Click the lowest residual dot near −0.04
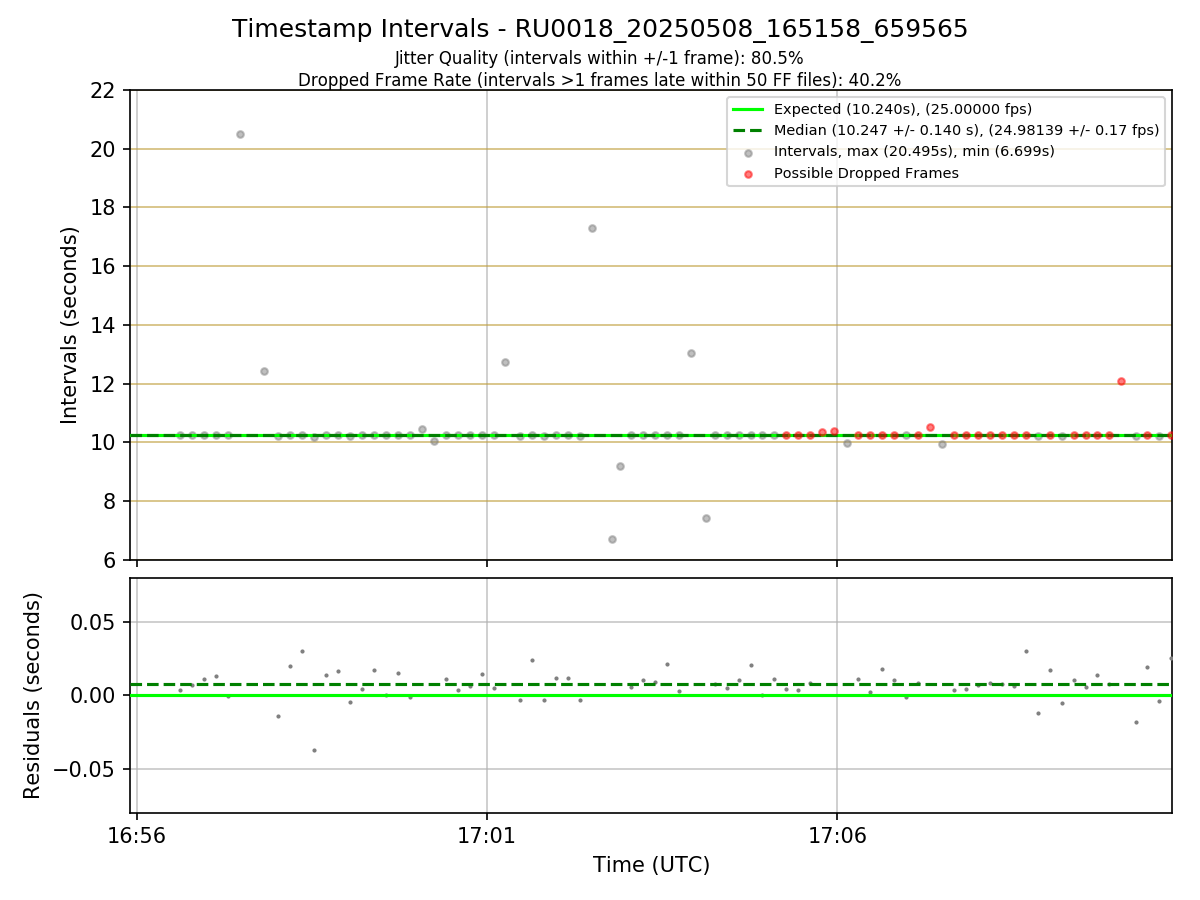Image resolution: width=1200 pixels, height=900 pixels. coord(314,750)
